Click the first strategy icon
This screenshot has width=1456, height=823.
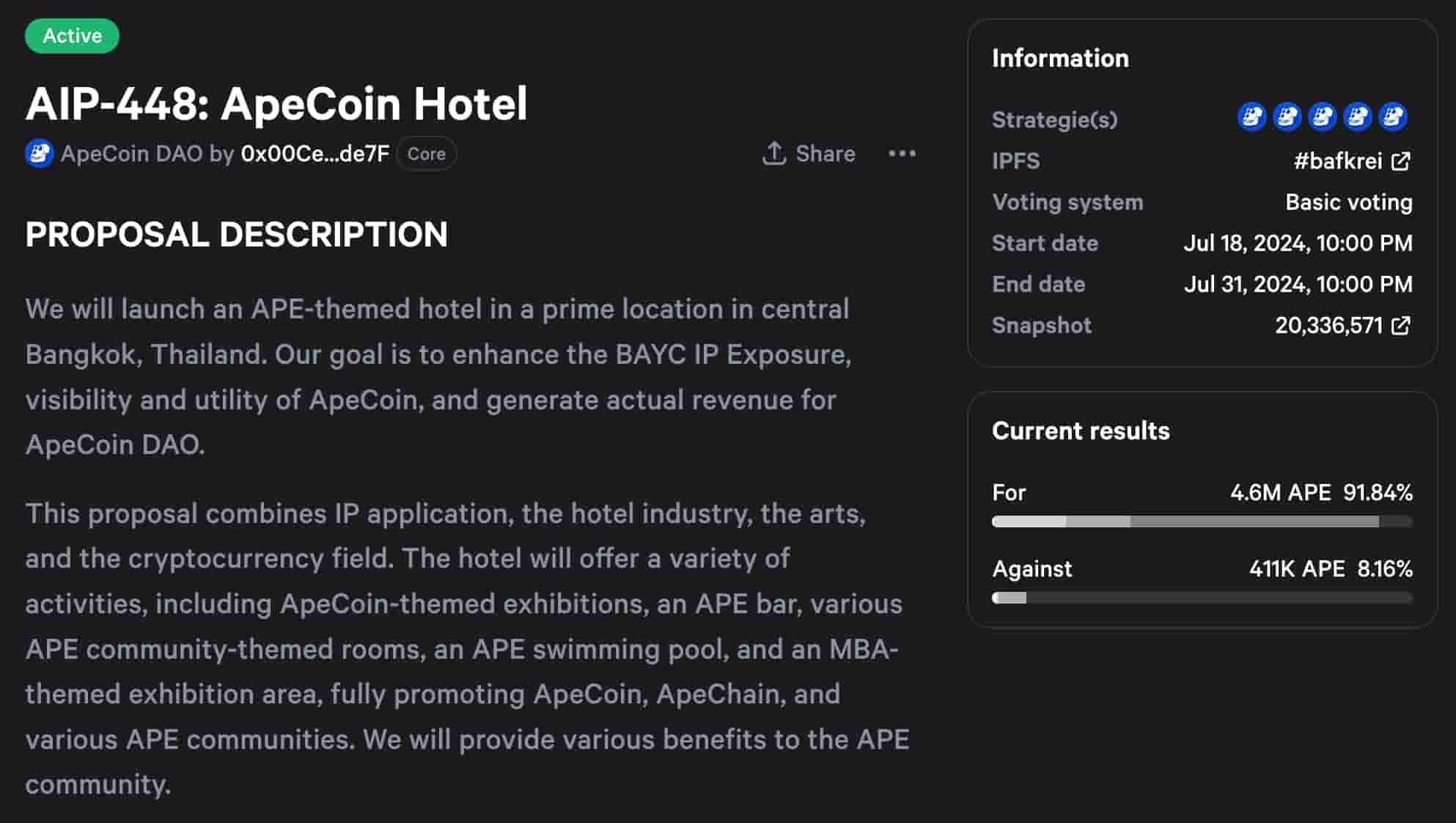point(1251,117)
